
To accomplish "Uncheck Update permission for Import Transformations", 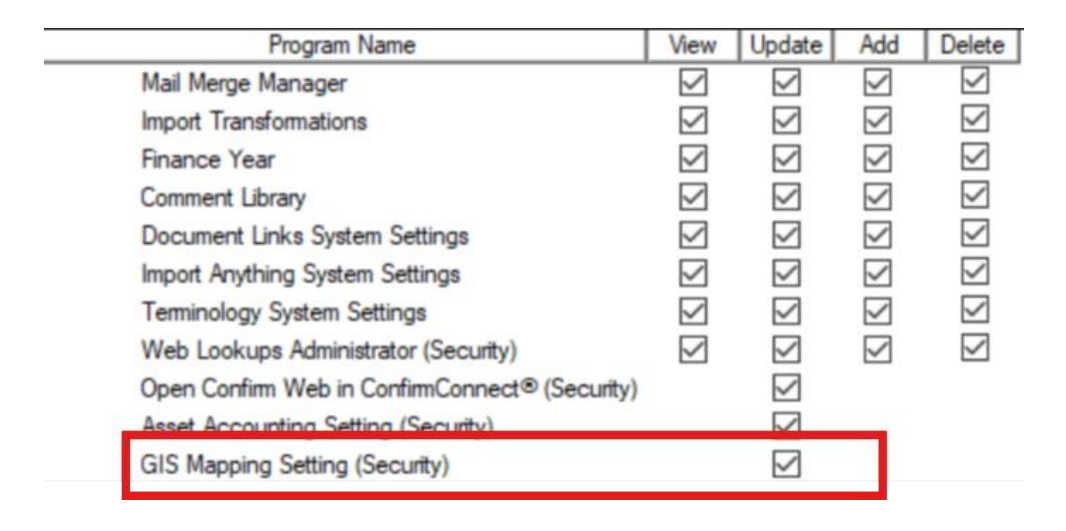I will point(788,122).
